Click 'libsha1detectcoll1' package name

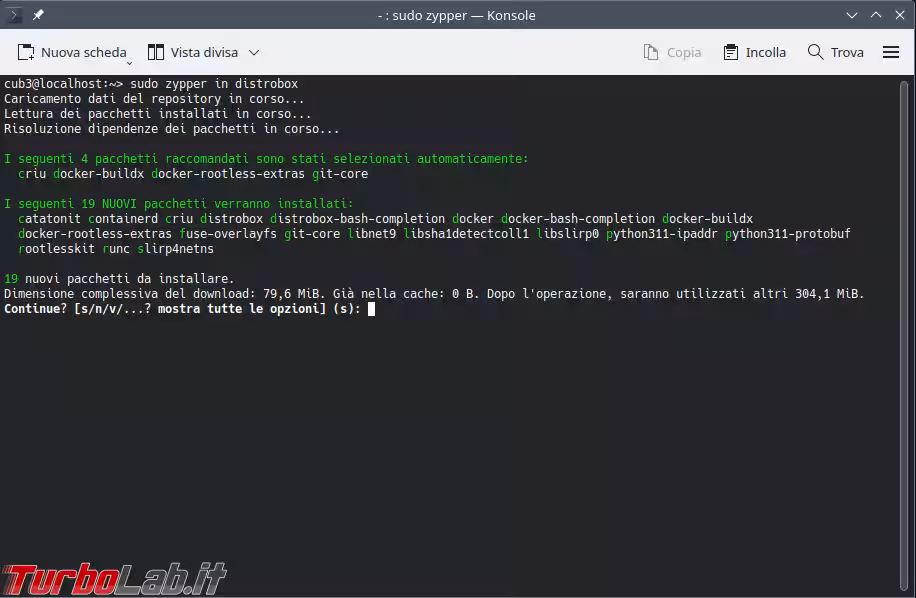click(466, 234)
